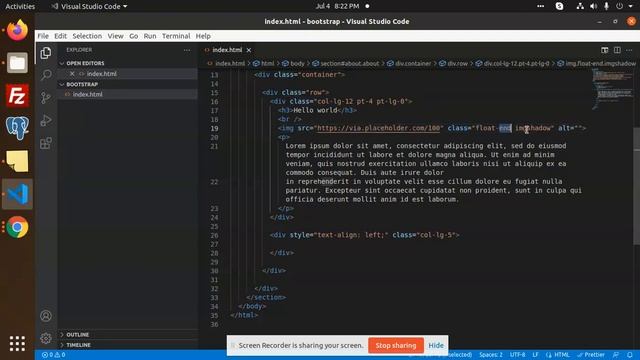The image size is (640, 360).
Task: Click line number 26 in gutter
Action: pyautogui.click(x=214, y=236)
